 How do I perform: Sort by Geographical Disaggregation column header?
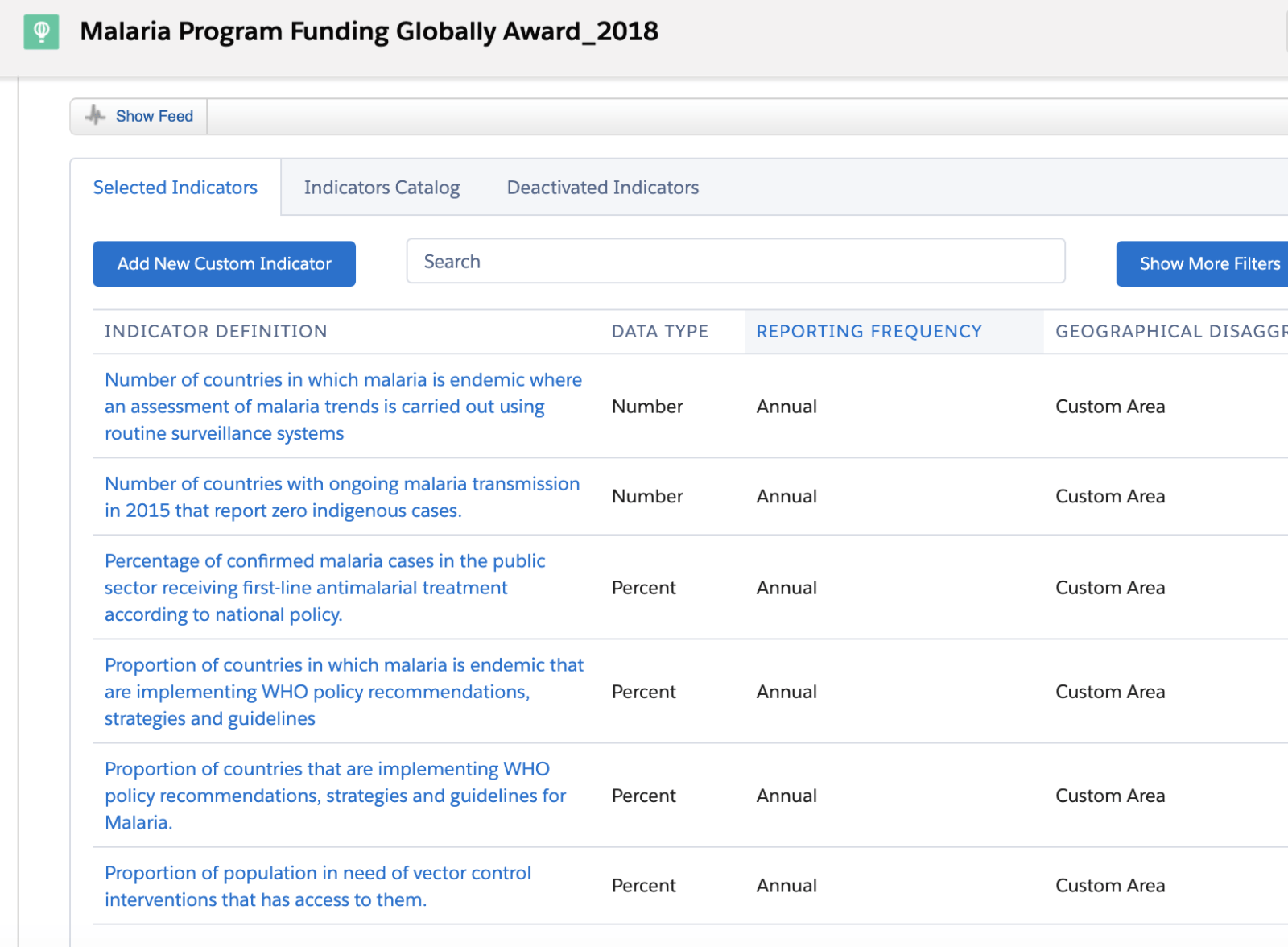click(x=1171, y=331)
